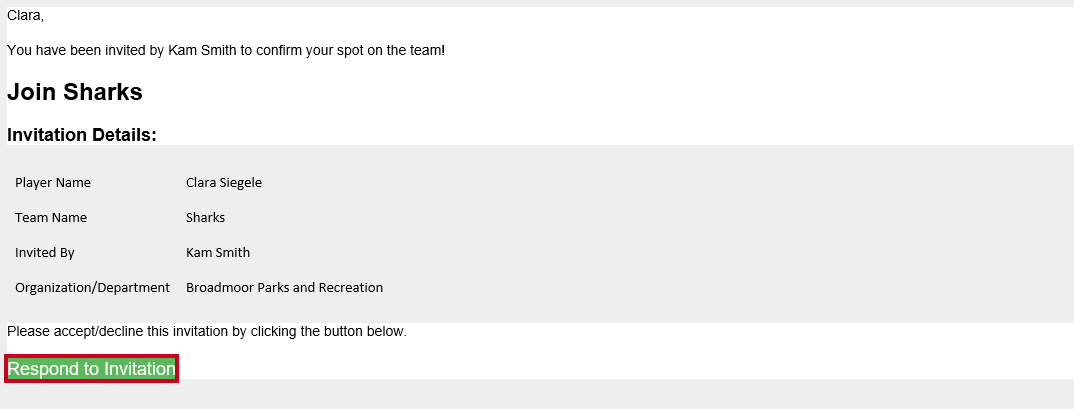Click Sharks in the Team Name row
The image size is (1074, 409).
pyautogui.click(x=205, y=218)
